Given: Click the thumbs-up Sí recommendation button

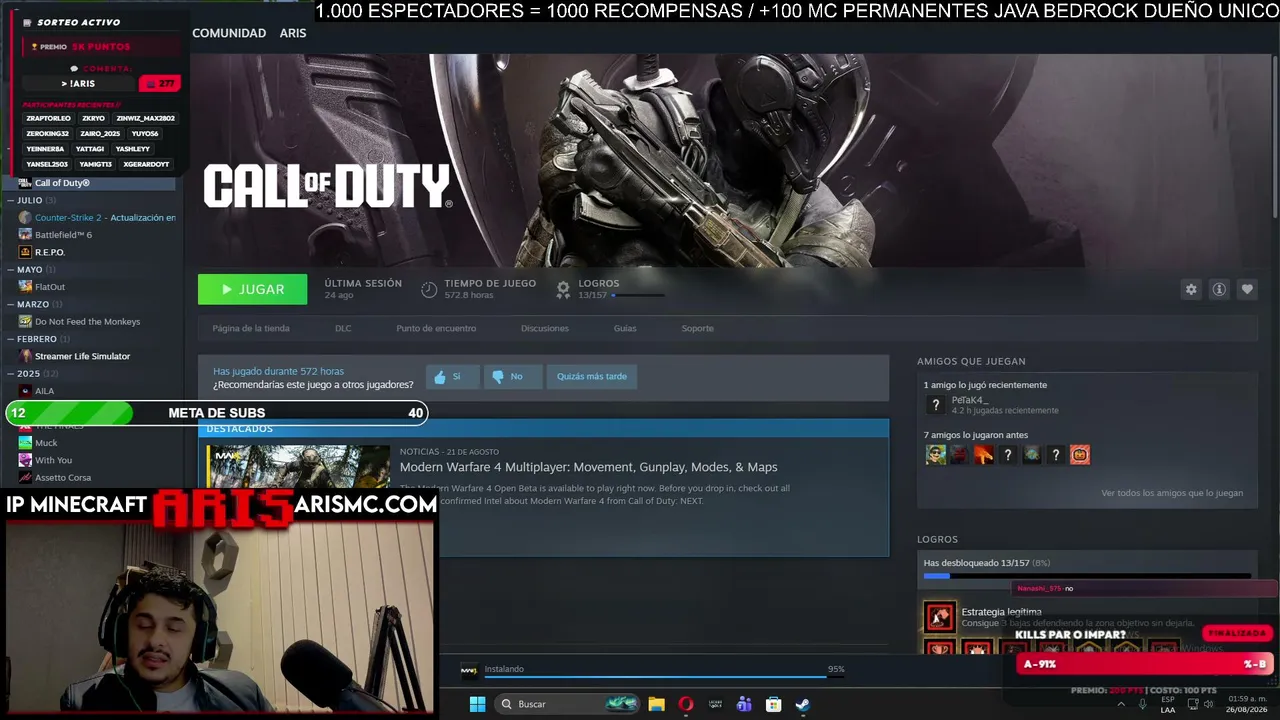Looking at the screenshot, I should pyautogui.click(x=452, y=377).
